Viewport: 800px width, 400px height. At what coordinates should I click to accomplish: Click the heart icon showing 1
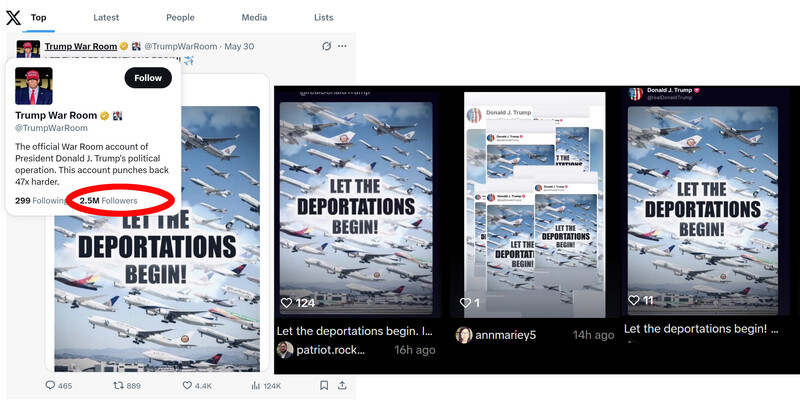pos(465,303)
